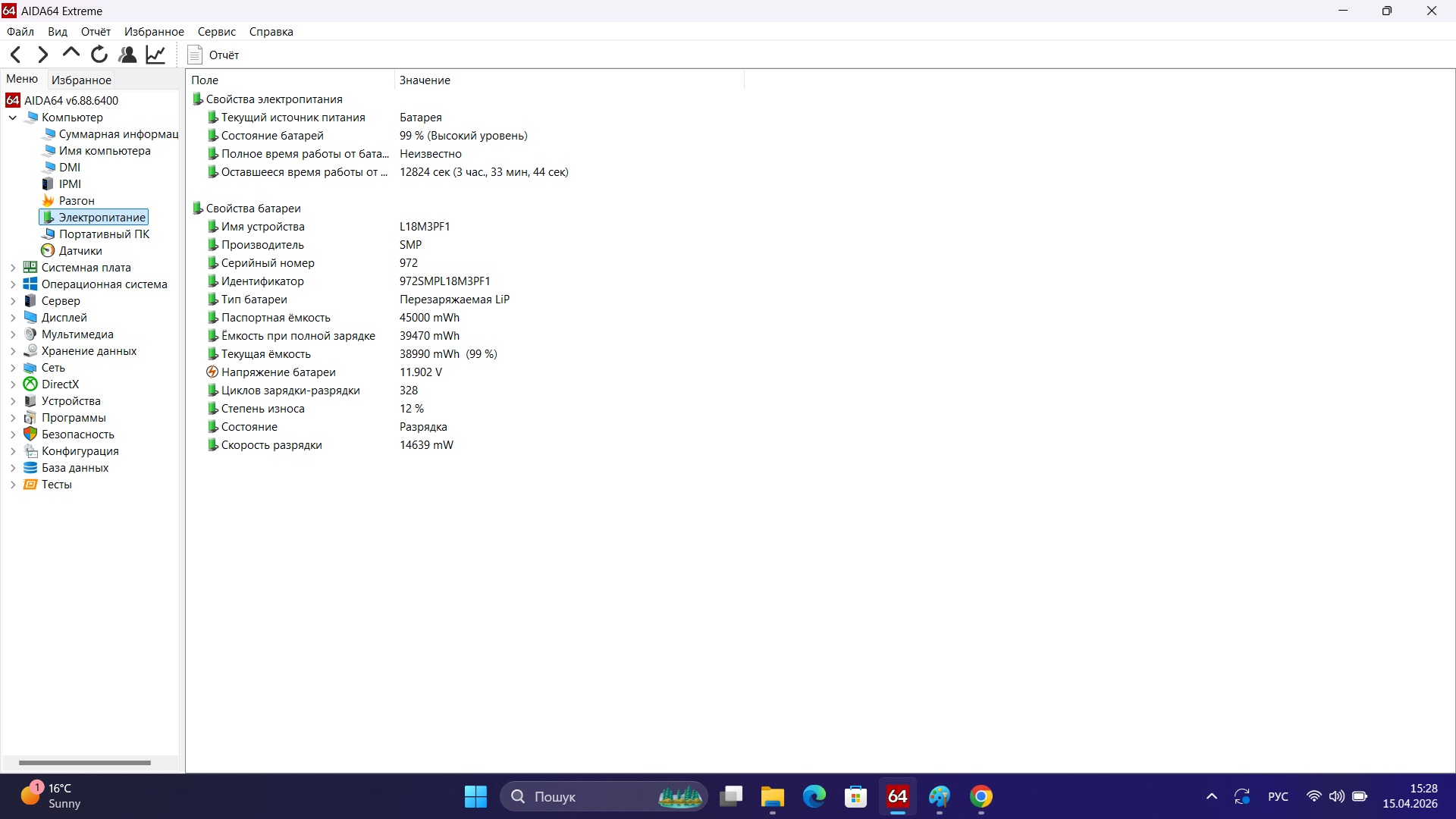Click the Windows Start button

(x=475, y=796)
